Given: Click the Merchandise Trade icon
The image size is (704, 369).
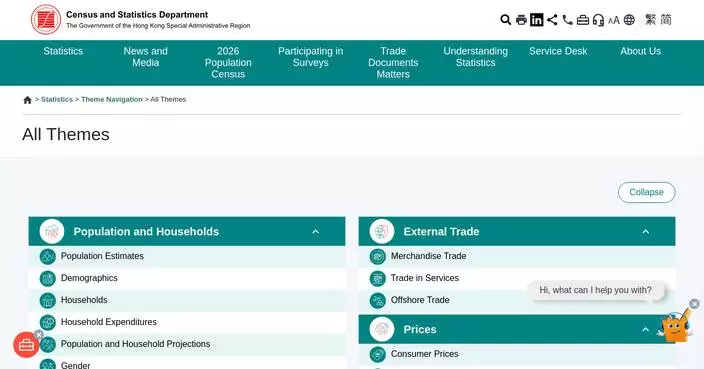Looking at the screenshot, I should point(378,256).
